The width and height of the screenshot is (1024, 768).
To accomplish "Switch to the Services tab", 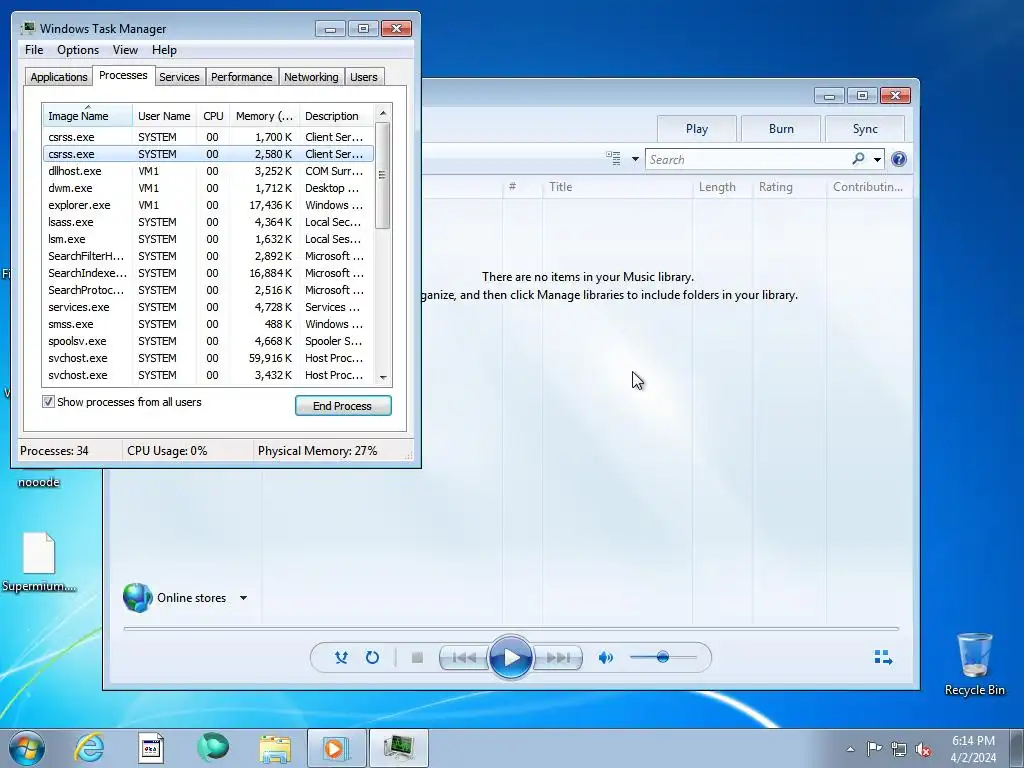I will click(179, 77).
